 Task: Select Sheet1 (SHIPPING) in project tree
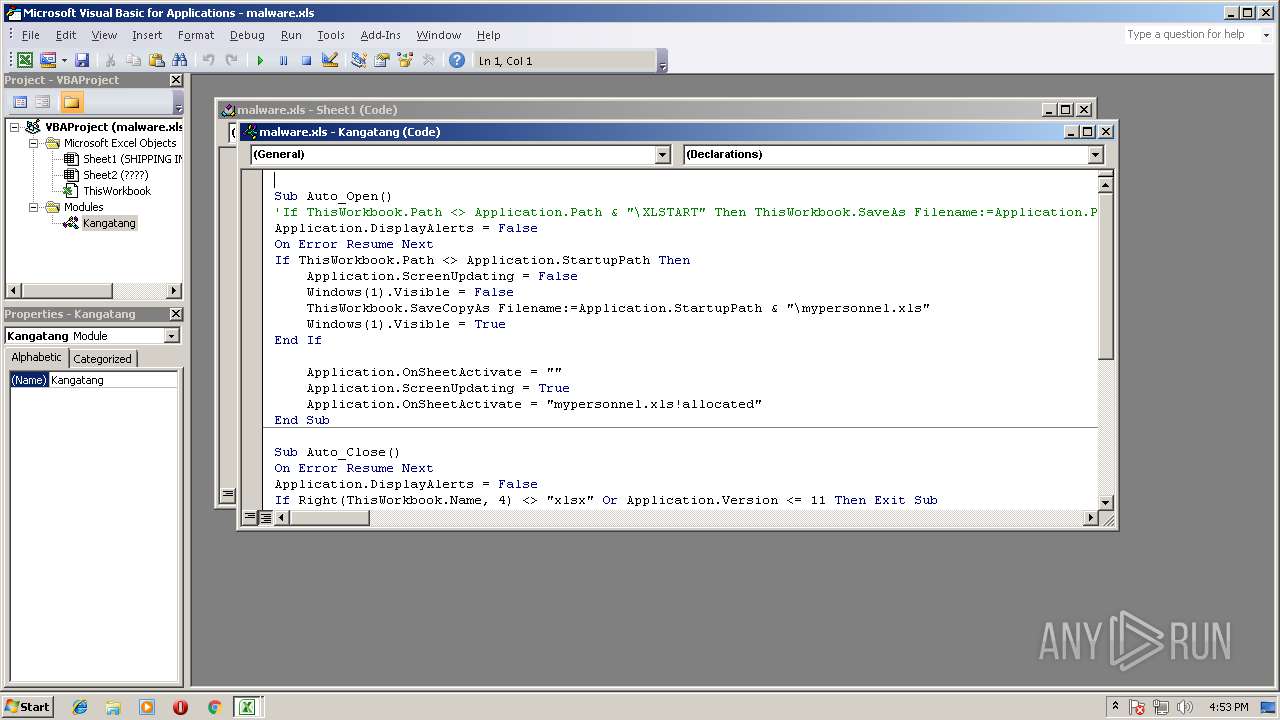(132, 159)
